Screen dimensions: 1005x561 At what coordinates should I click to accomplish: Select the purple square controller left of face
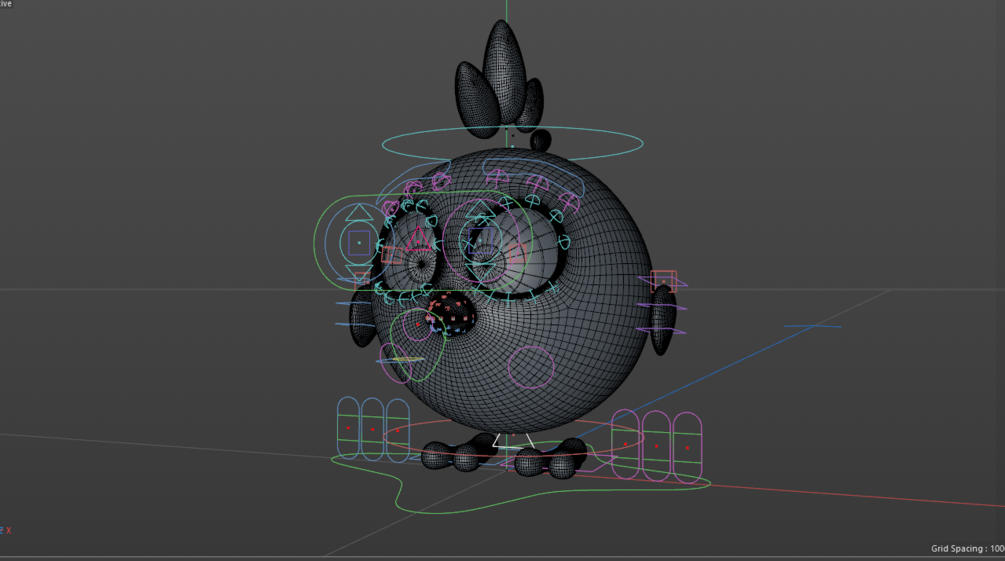[359, 243]
